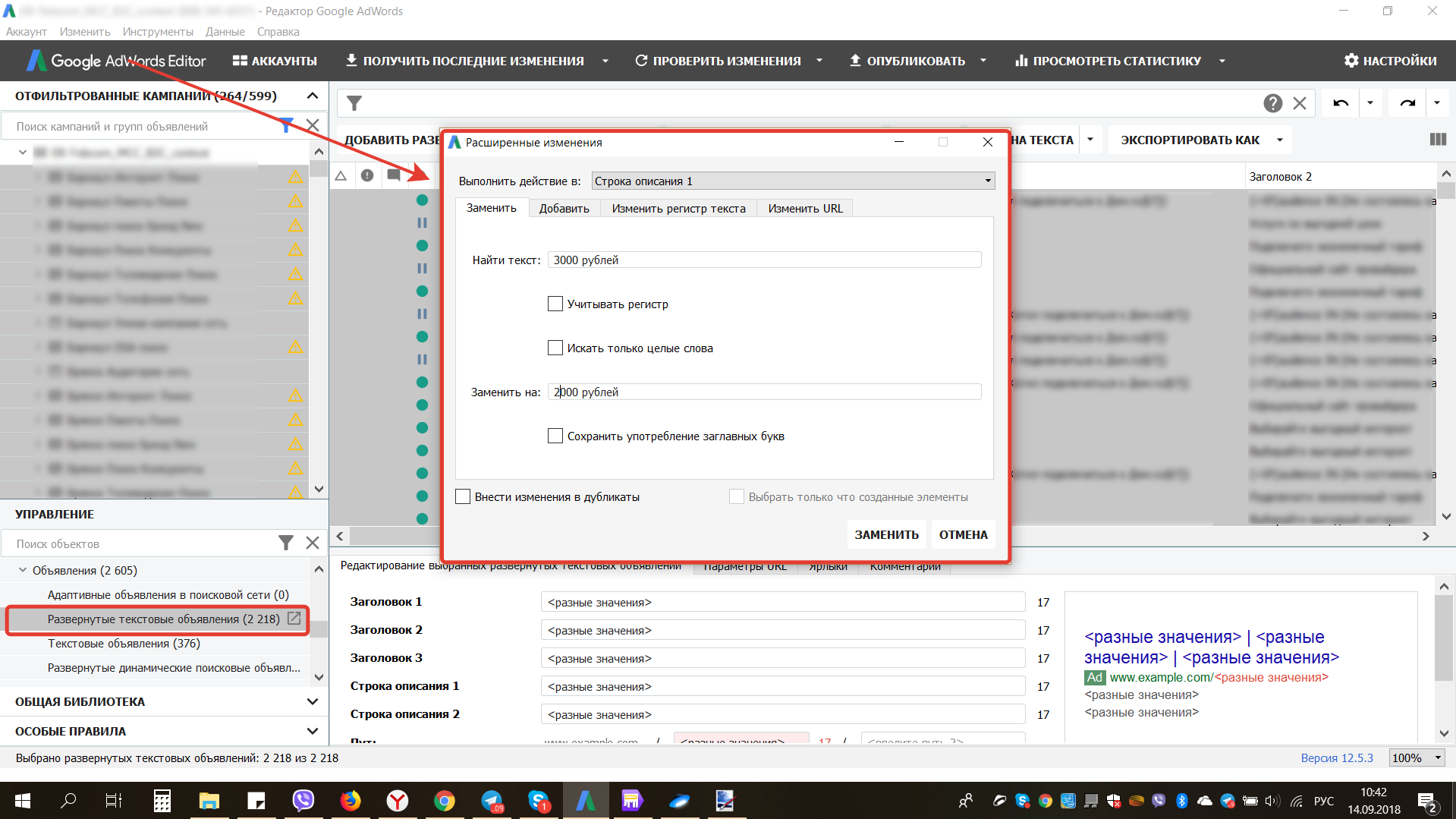Collapse the filtered campaigns panel

tap(312, 96)
